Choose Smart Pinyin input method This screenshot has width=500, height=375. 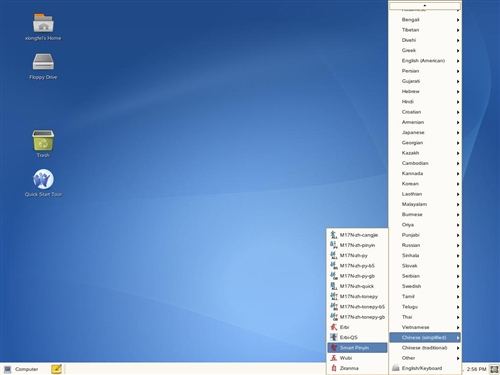(x=357, y=348)
